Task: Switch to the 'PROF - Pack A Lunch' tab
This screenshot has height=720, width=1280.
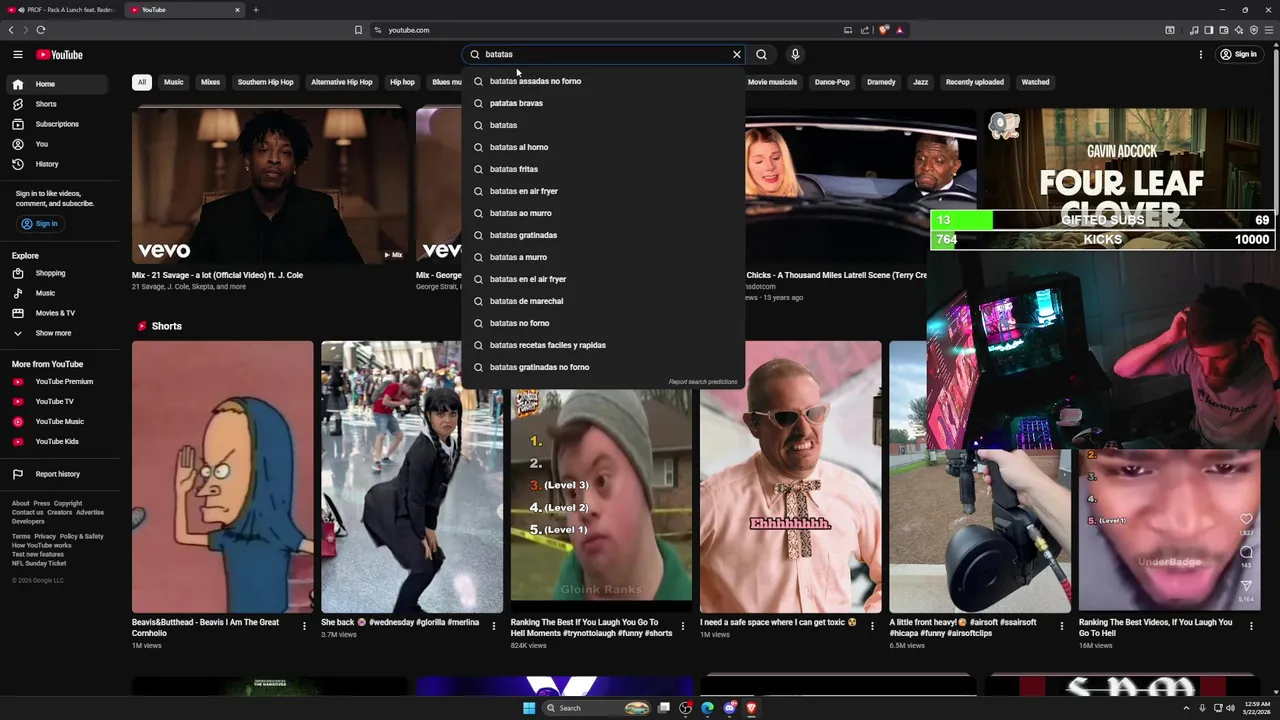Action: [62, 10]
